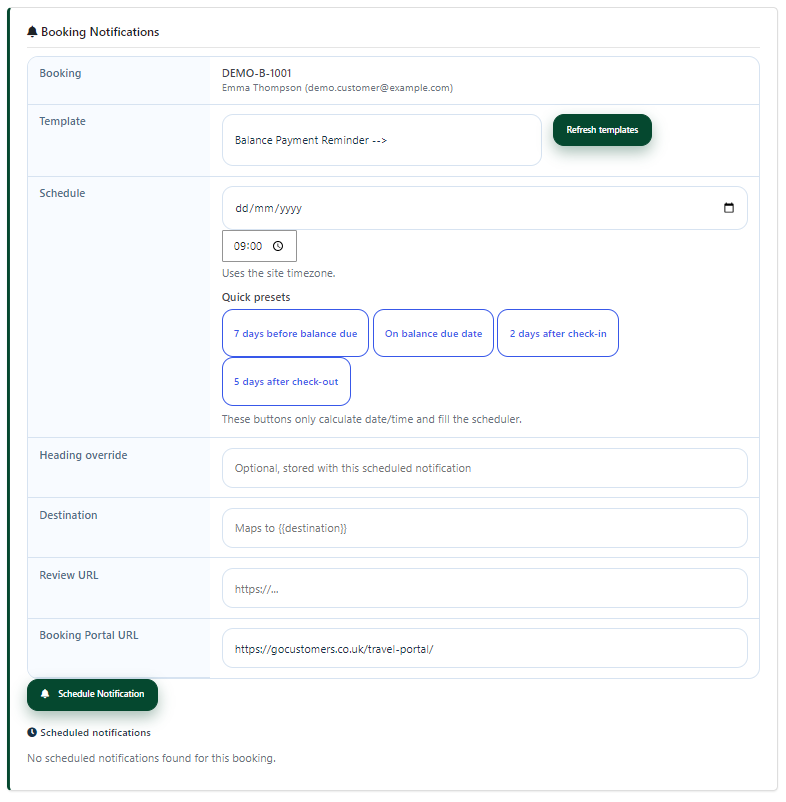Screen dimensions: 786x802
Task: Click the Template row label
Action: click(x=62, y=121)
